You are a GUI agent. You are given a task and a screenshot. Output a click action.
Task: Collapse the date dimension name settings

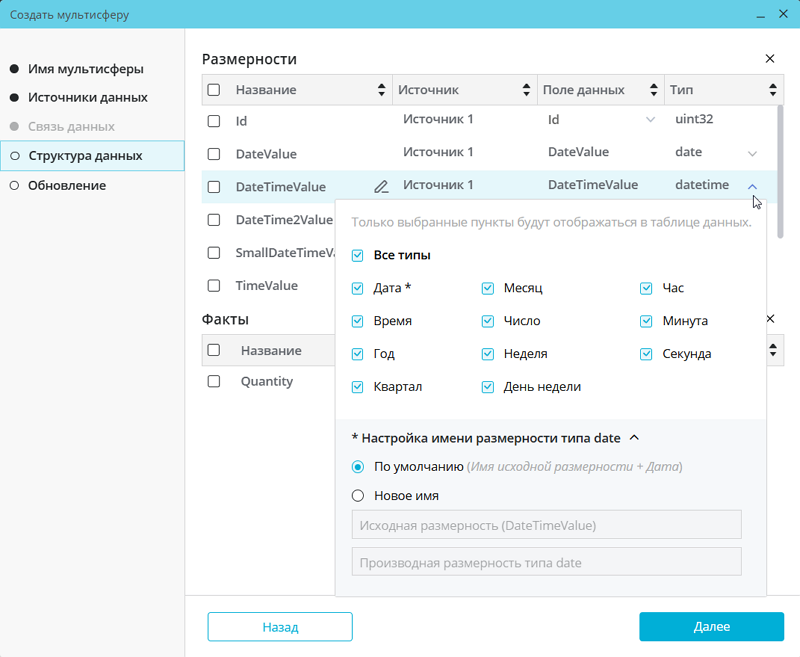click(x=634, y=437)
